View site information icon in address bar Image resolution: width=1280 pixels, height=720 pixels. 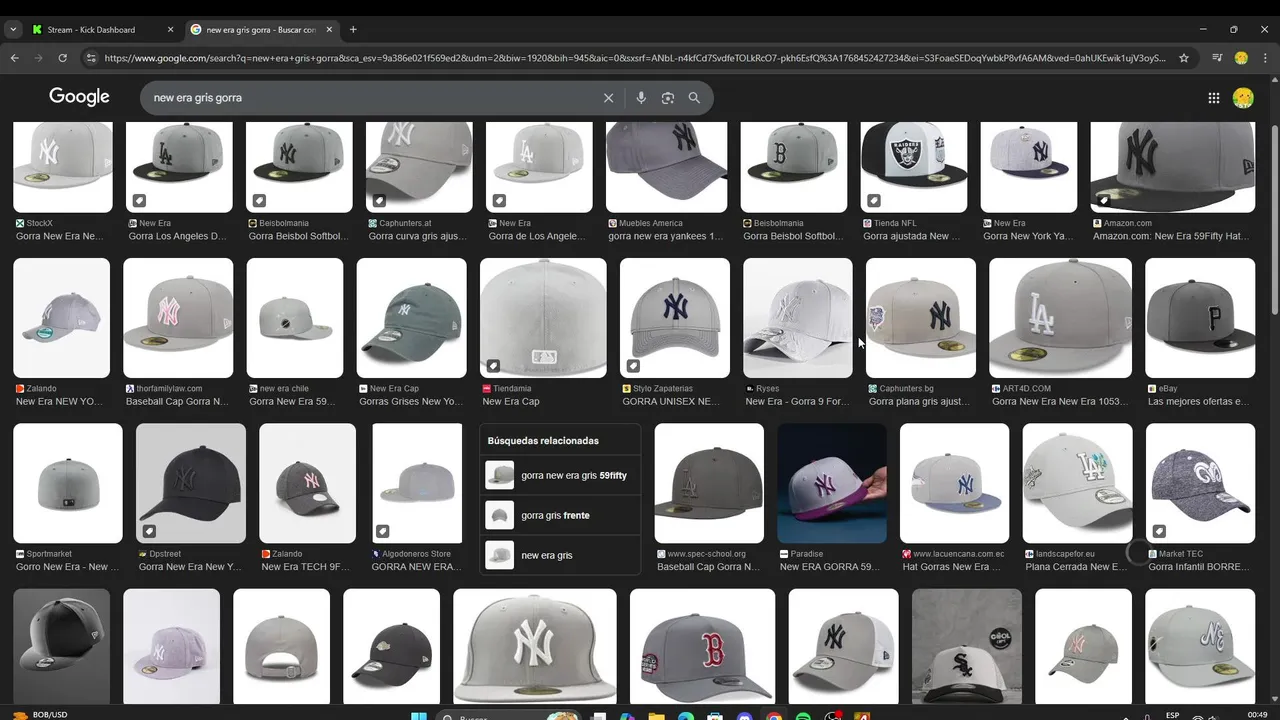(91, 58)
